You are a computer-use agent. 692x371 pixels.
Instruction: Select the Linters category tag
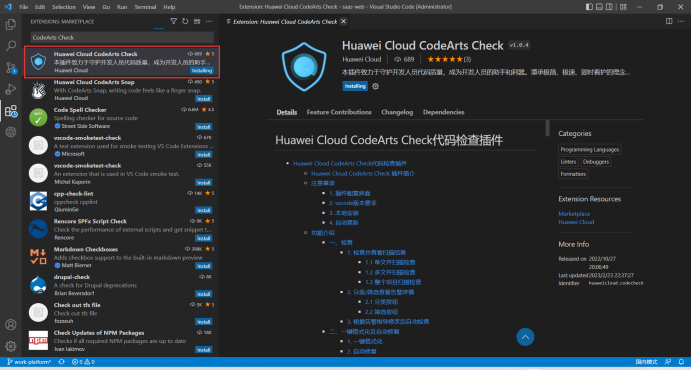coord(568,162)
